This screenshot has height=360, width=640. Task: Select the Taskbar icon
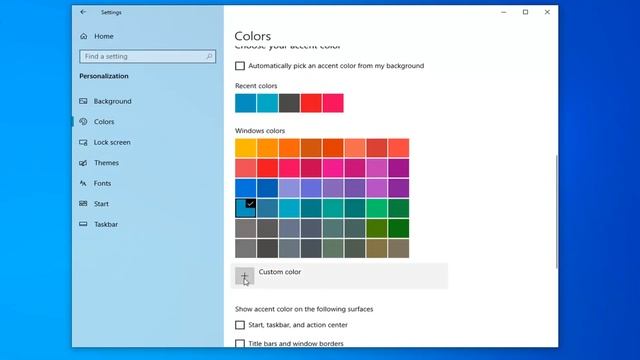click(83, 224)
